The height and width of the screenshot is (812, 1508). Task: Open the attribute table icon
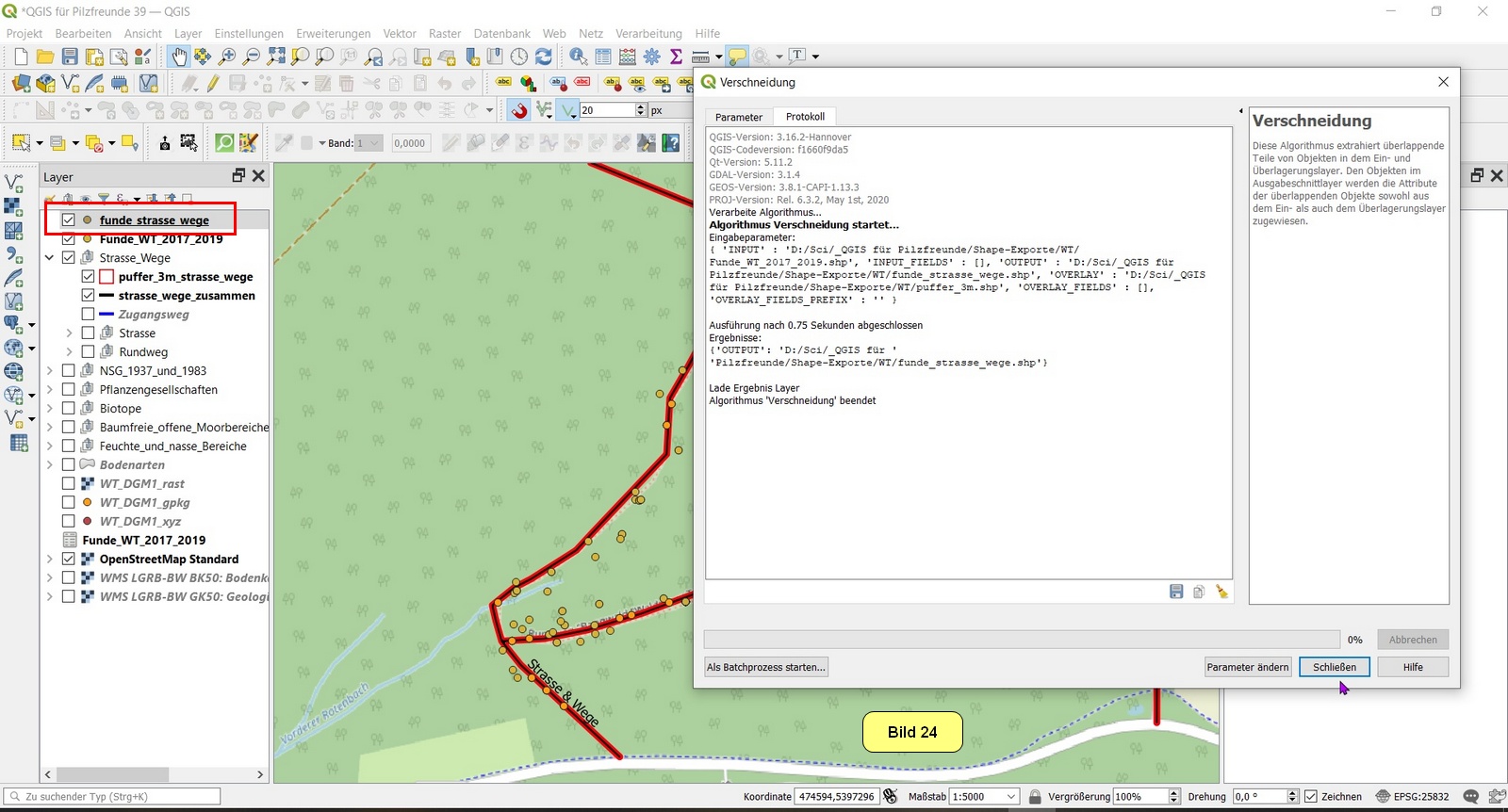(x=603, y=57)
